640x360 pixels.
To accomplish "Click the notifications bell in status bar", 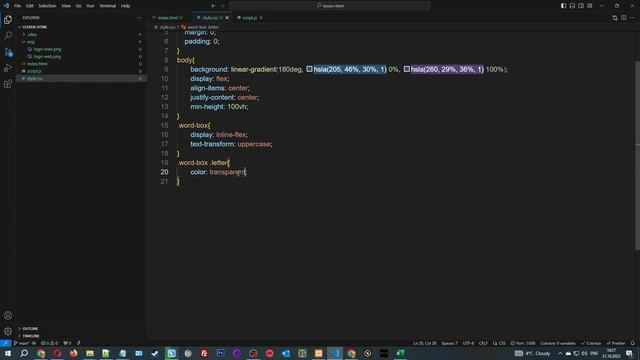I will 633,343.
